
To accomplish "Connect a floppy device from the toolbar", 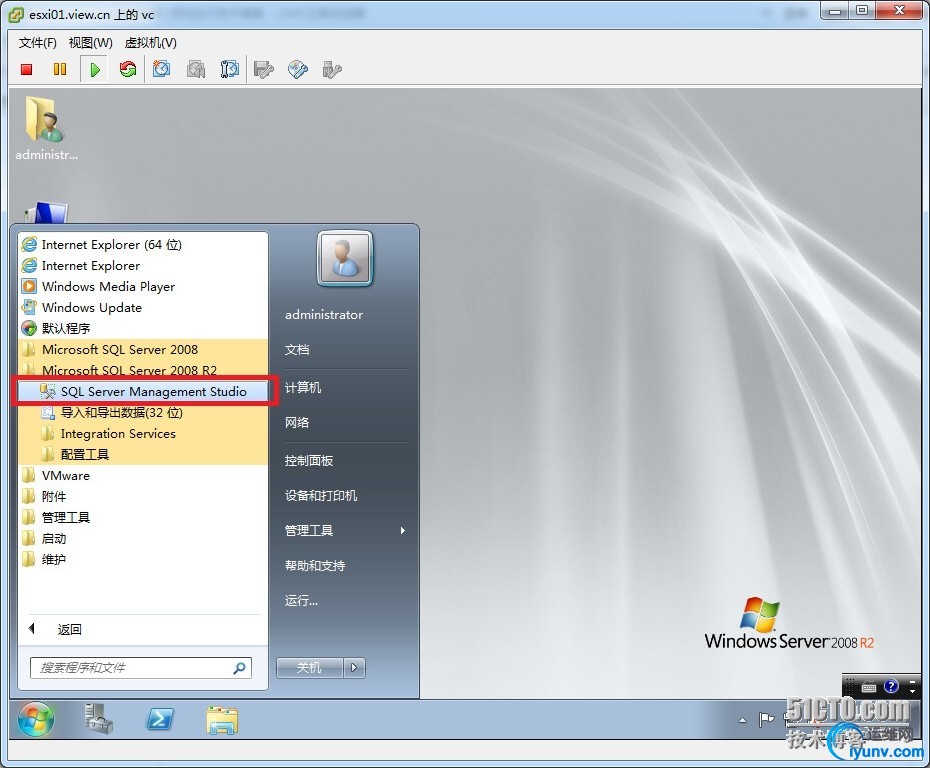I will pos(263,69).
